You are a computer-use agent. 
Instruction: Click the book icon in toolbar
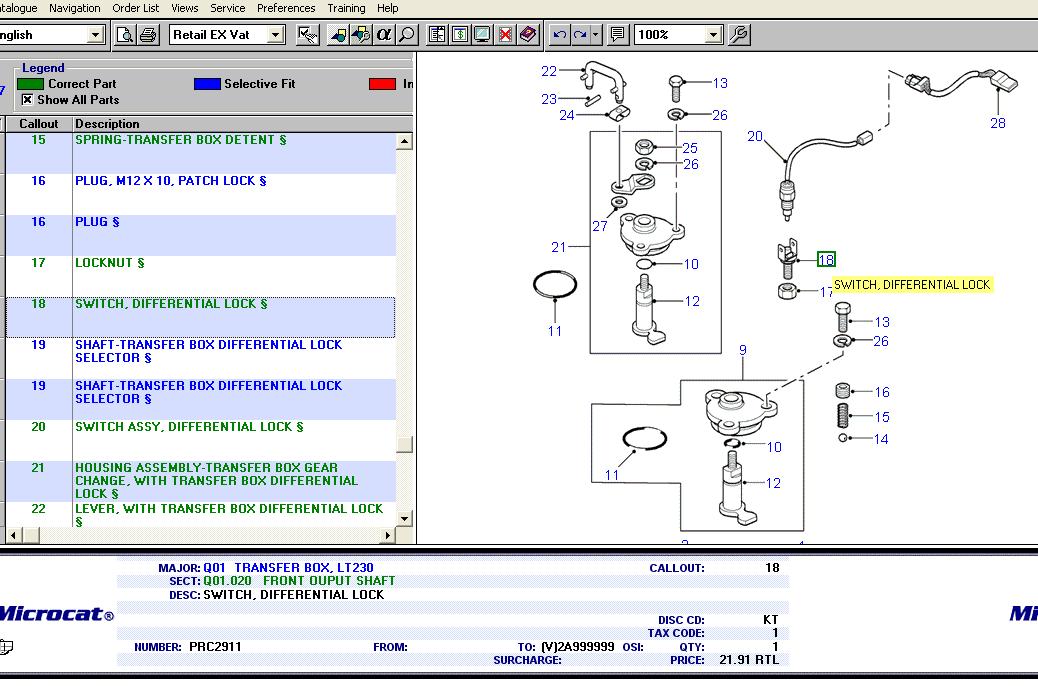pos(528,35)
